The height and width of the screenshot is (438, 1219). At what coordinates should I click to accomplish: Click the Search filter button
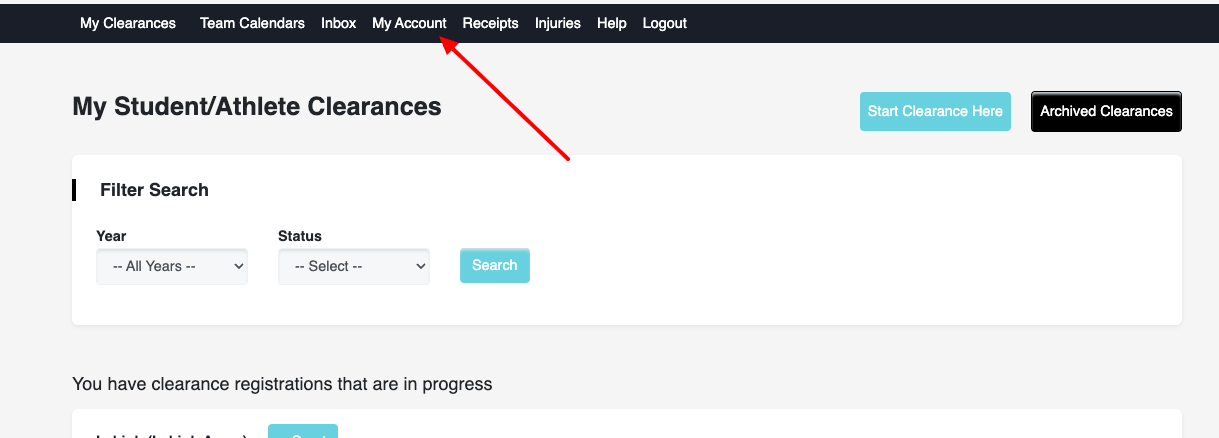click(495, 265)
